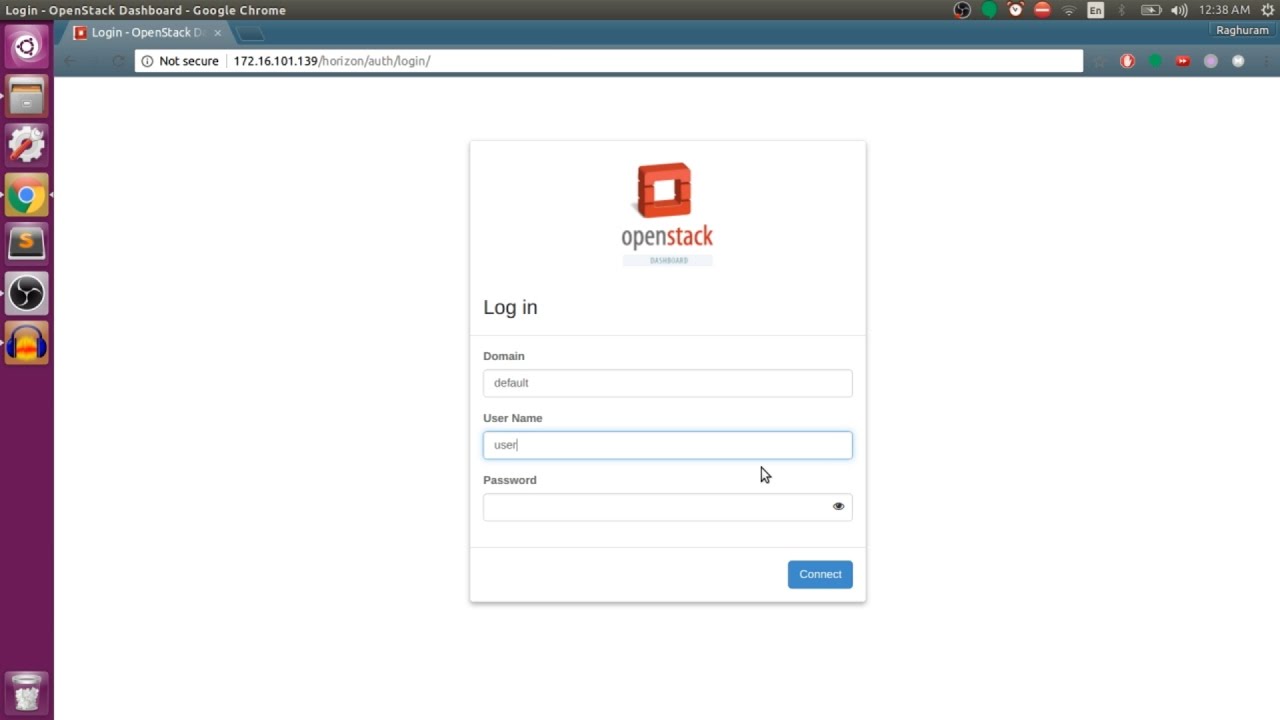
Task: Open the Raghuram profile button
Action: 1242,30
